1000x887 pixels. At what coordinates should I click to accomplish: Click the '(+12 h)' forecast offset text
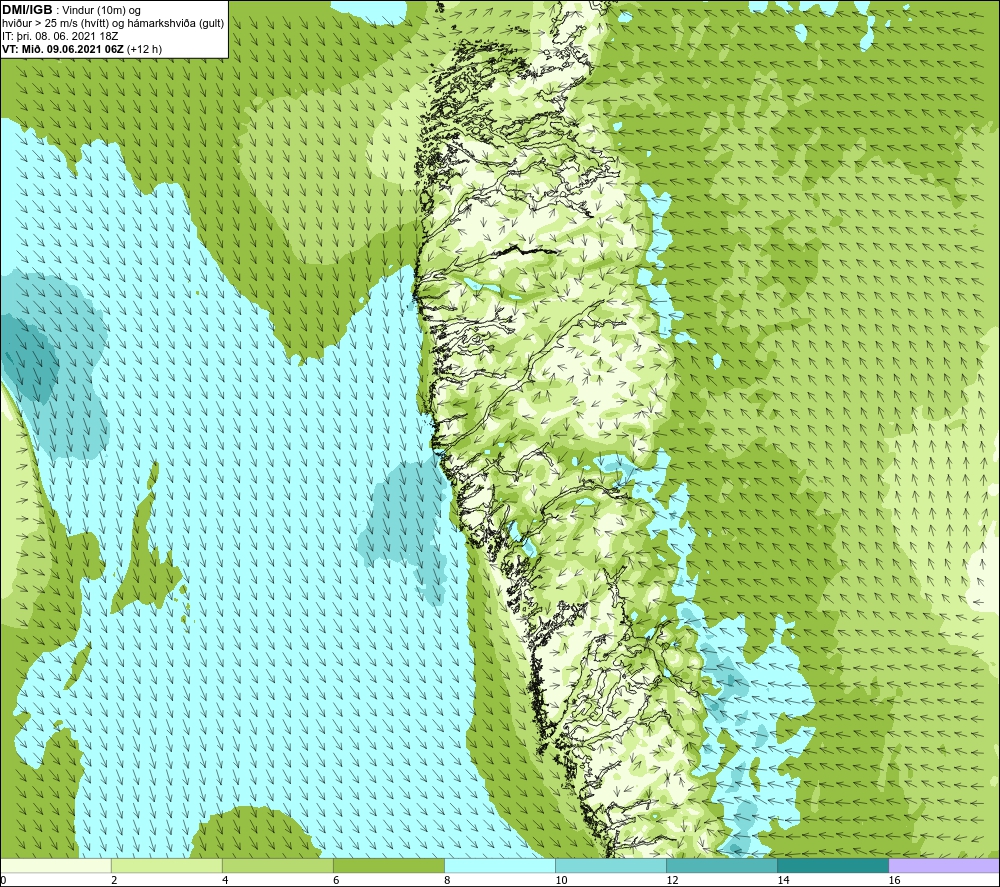[x=144, y=49]
